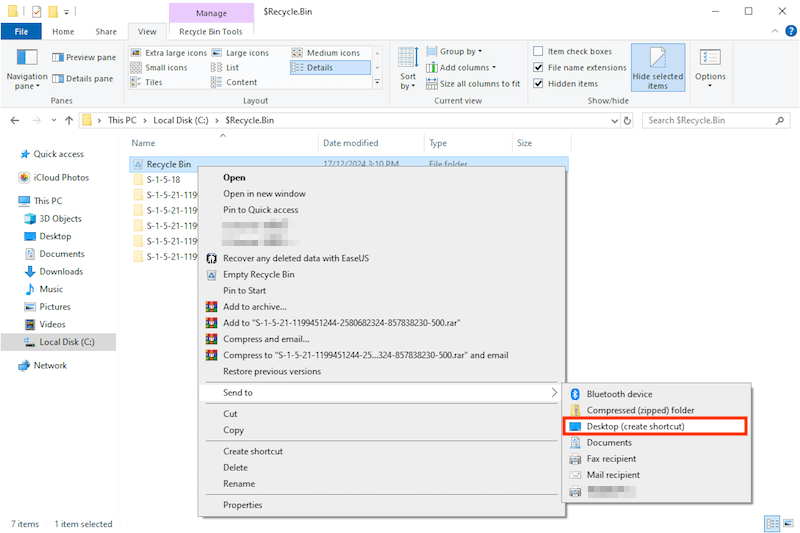Expand the layout gallery more arrow
Image resolution: width=800 pixels, height=533 pixels.
click(x=378, y=82)
